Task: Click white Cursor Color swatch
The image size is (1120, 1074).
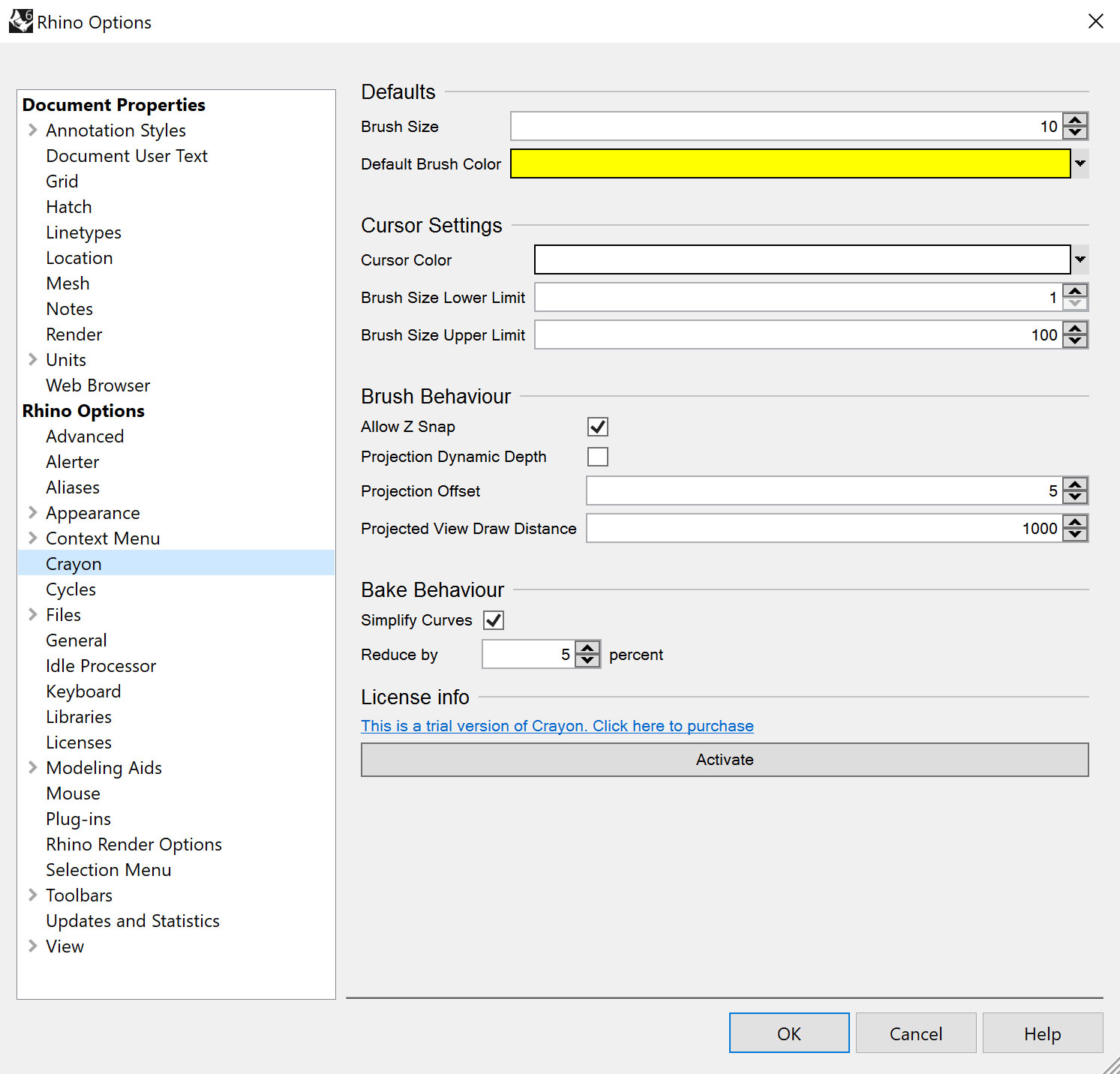Action: (803, 259)
